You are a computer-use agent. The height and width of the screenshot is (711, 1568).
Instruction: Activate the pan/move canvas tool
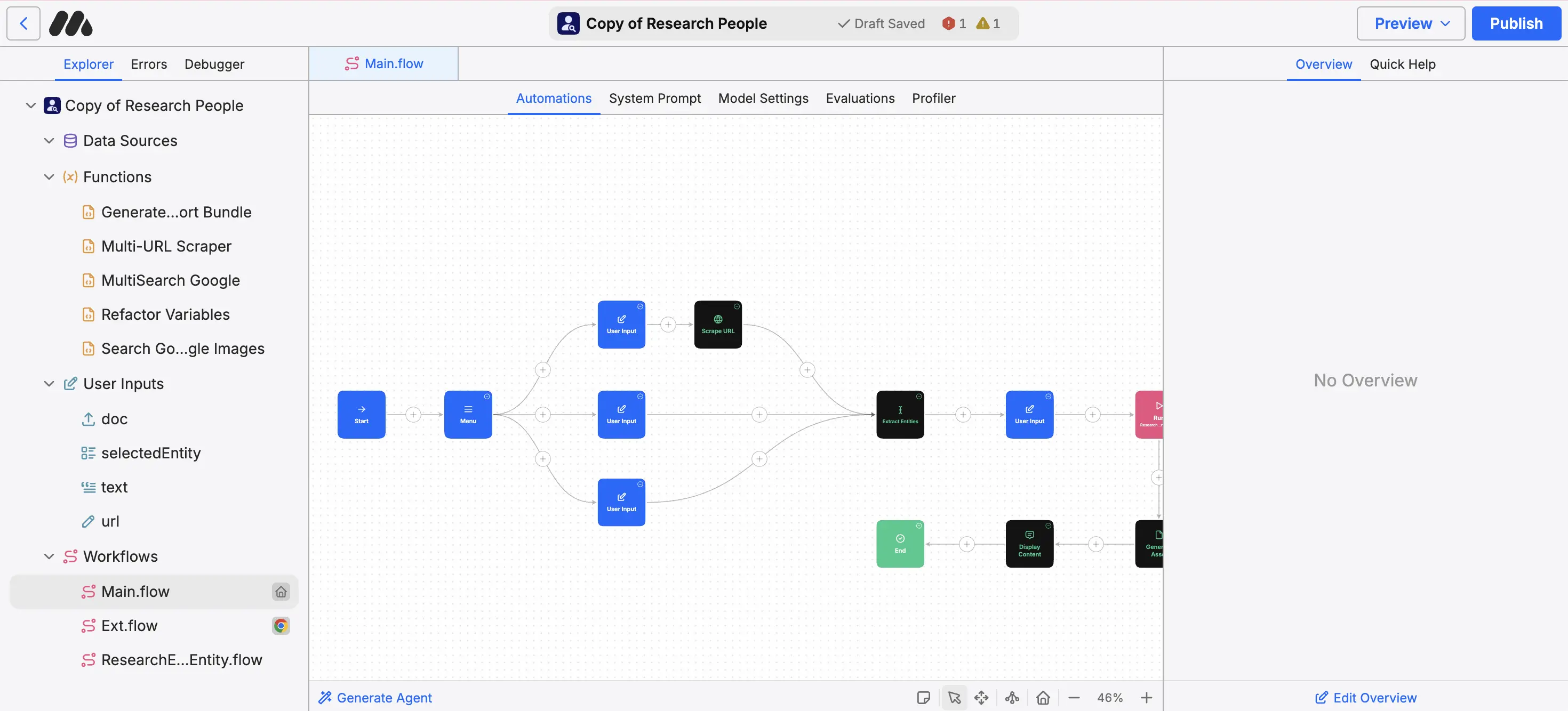pyautogui.click(x=981, y=698)
